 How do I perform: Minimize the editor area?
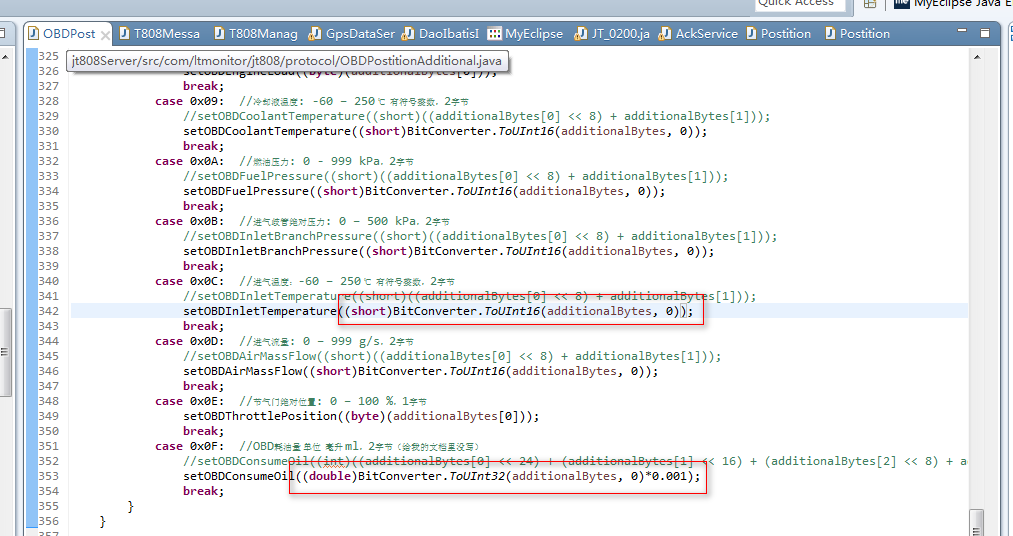click(x=964, y=33)
